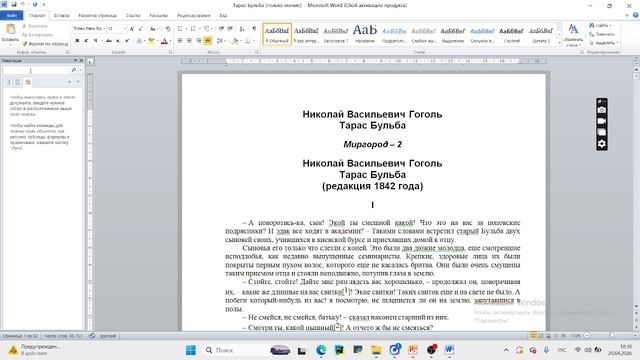Open Microsoft Edge from taskbar

click(321, 350)
